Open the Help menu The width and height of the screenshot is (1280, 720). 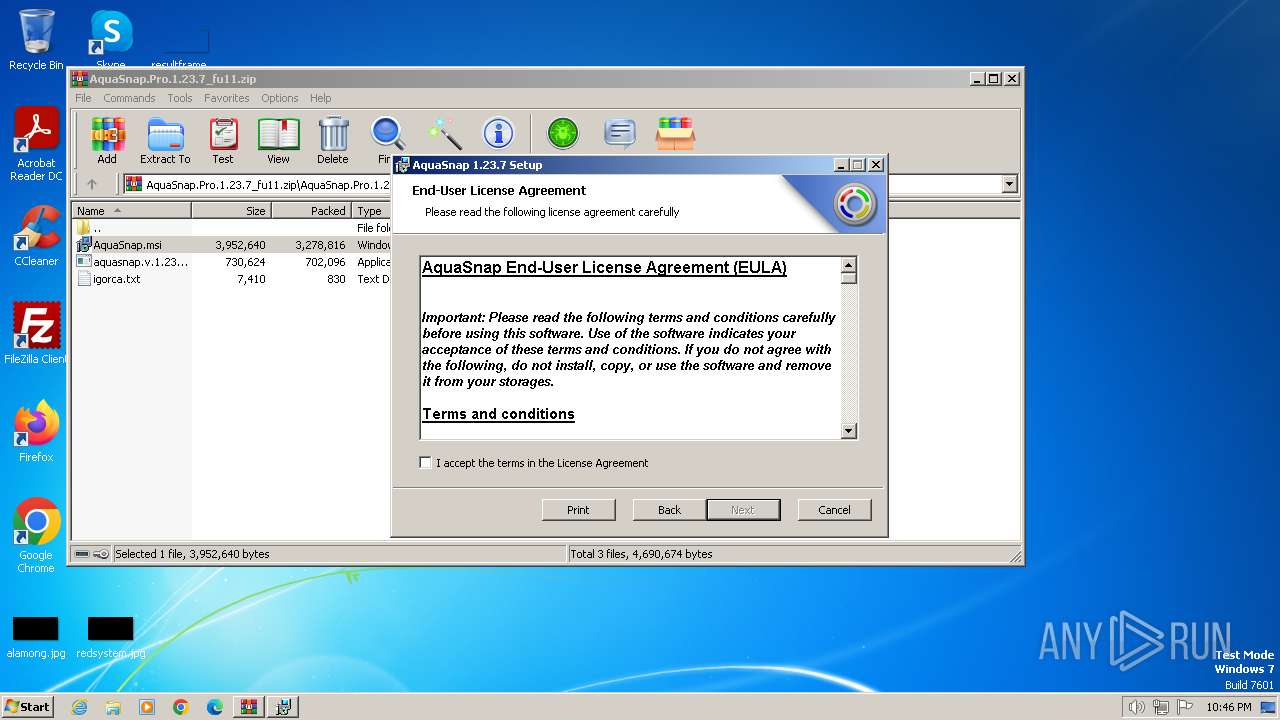point(321,98)
